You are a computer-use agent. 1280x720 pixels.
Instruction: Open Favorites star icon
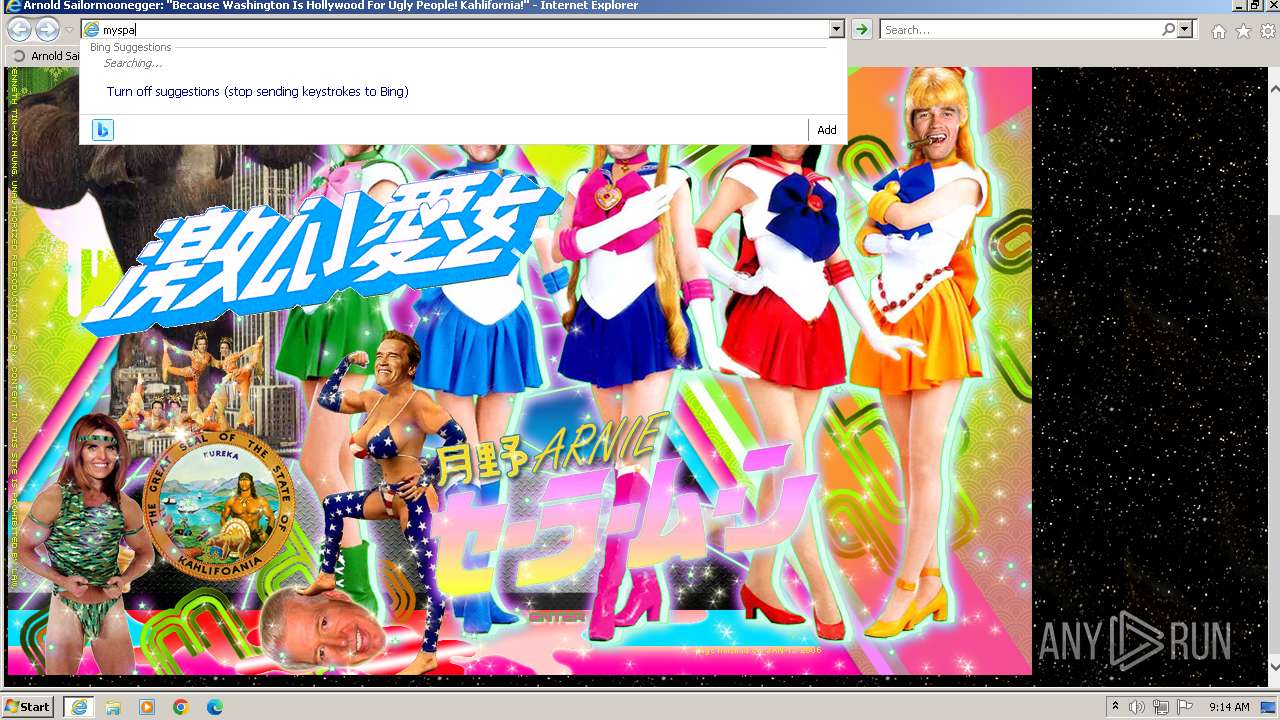pyautogui.click(x=1243, y=31)
